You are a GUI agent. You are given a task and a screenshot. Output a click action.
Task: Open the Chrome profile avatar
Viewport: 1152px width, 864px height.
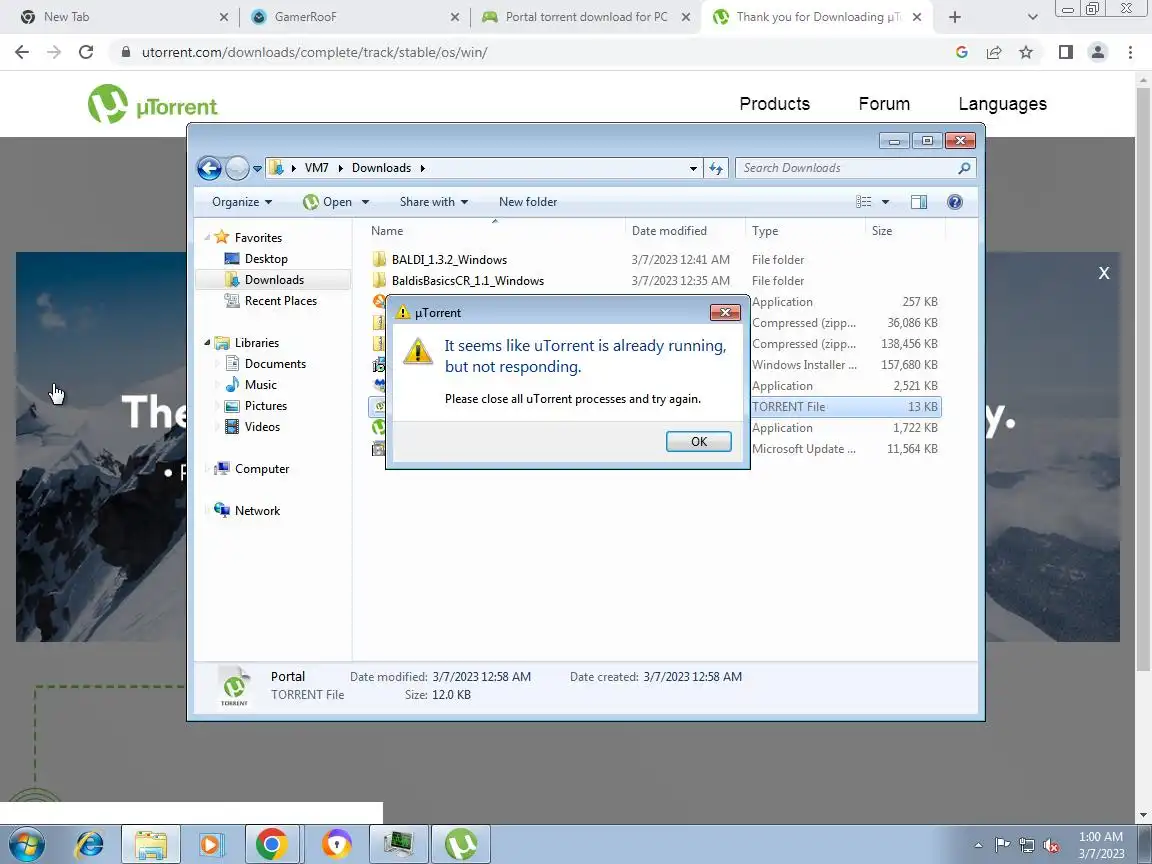tap(1098, 52)
